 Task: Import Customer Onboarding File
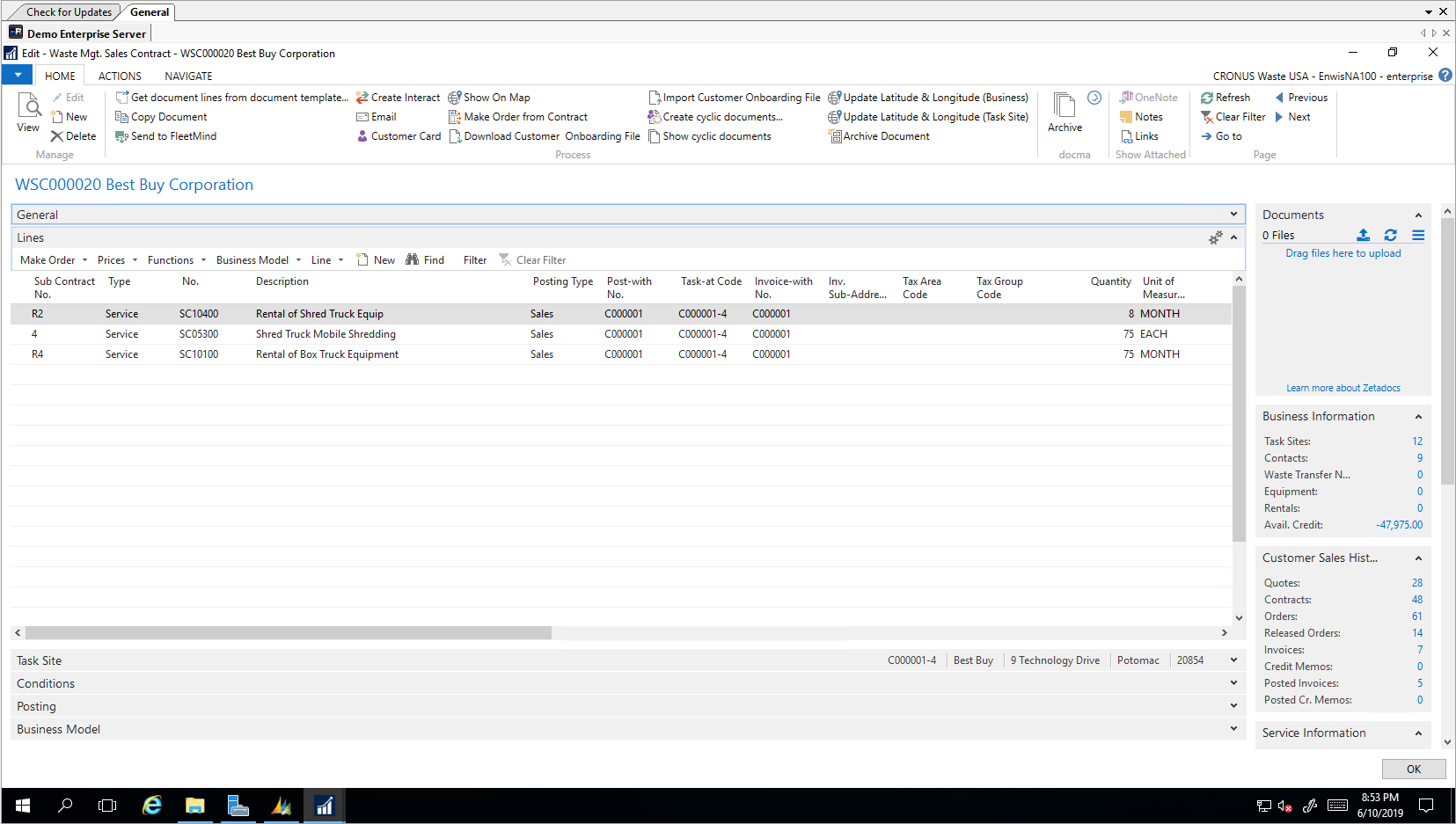[734, 98]
